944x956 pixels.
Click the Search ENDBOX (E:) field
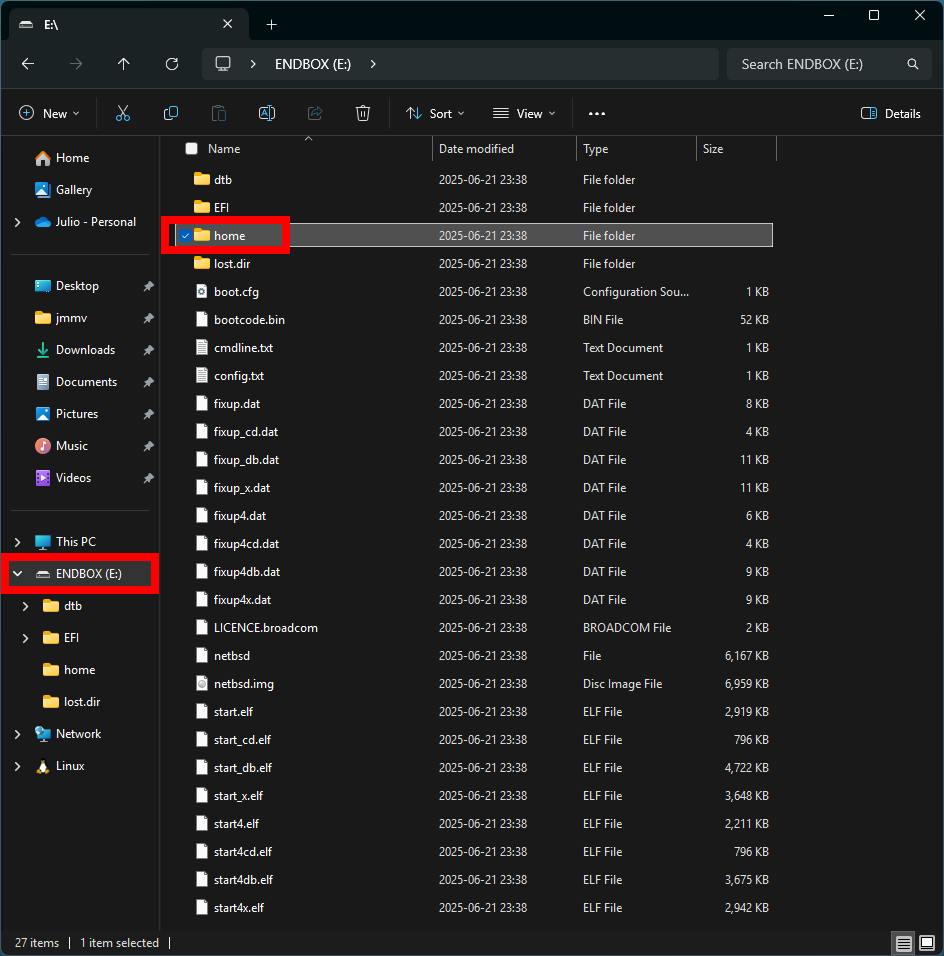[x=829, y=64]
